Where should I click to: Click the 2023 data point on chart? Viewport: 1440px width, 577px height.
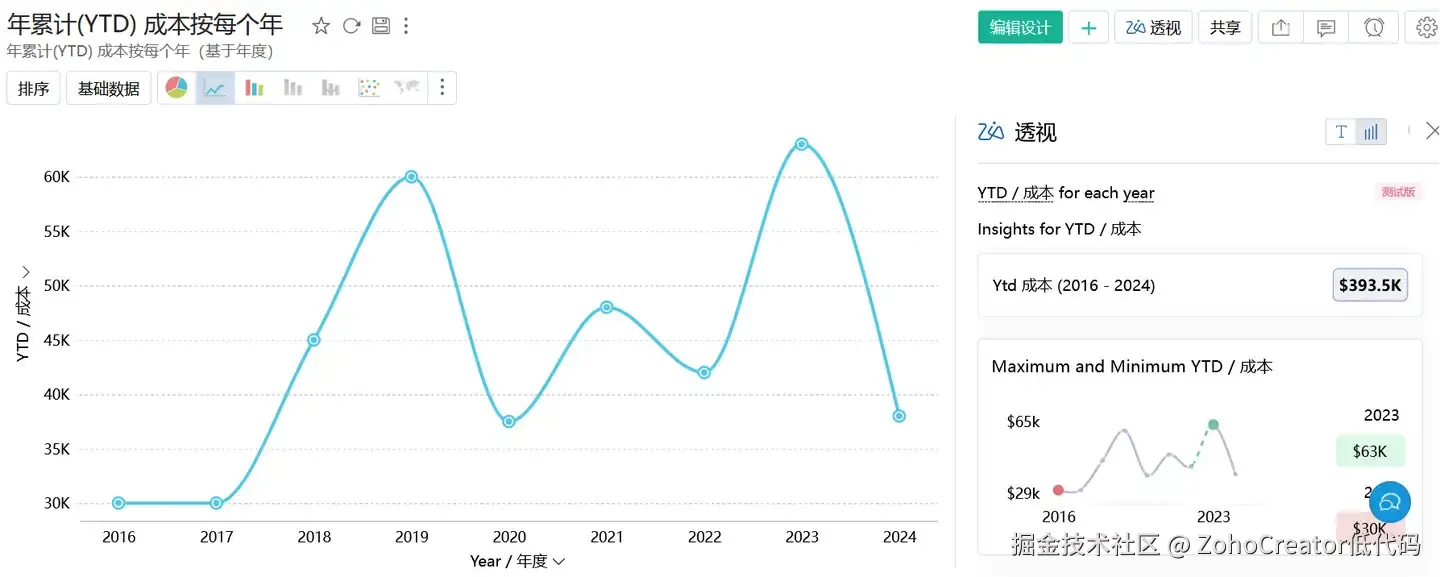tap(801, 144)
